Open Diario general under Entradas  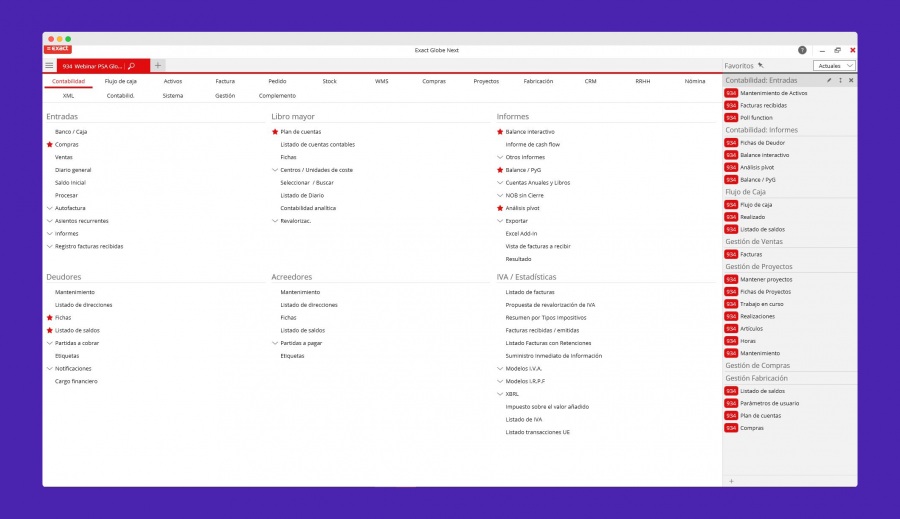[73, 170]
